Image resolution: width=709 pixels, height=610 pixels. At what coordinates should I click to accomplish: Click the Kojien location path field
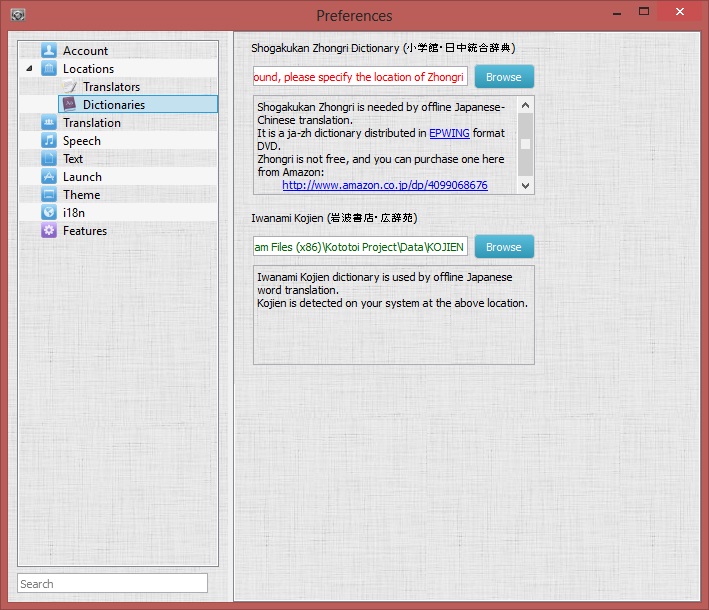click(x=360, y=247)
